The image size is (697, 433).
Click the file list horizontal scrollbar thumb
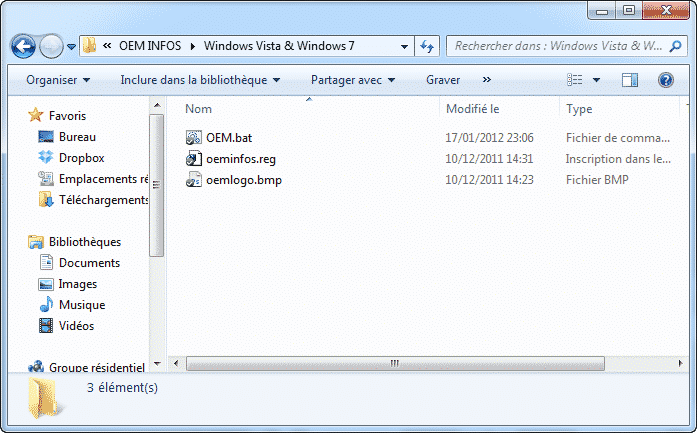coord(395,364)
